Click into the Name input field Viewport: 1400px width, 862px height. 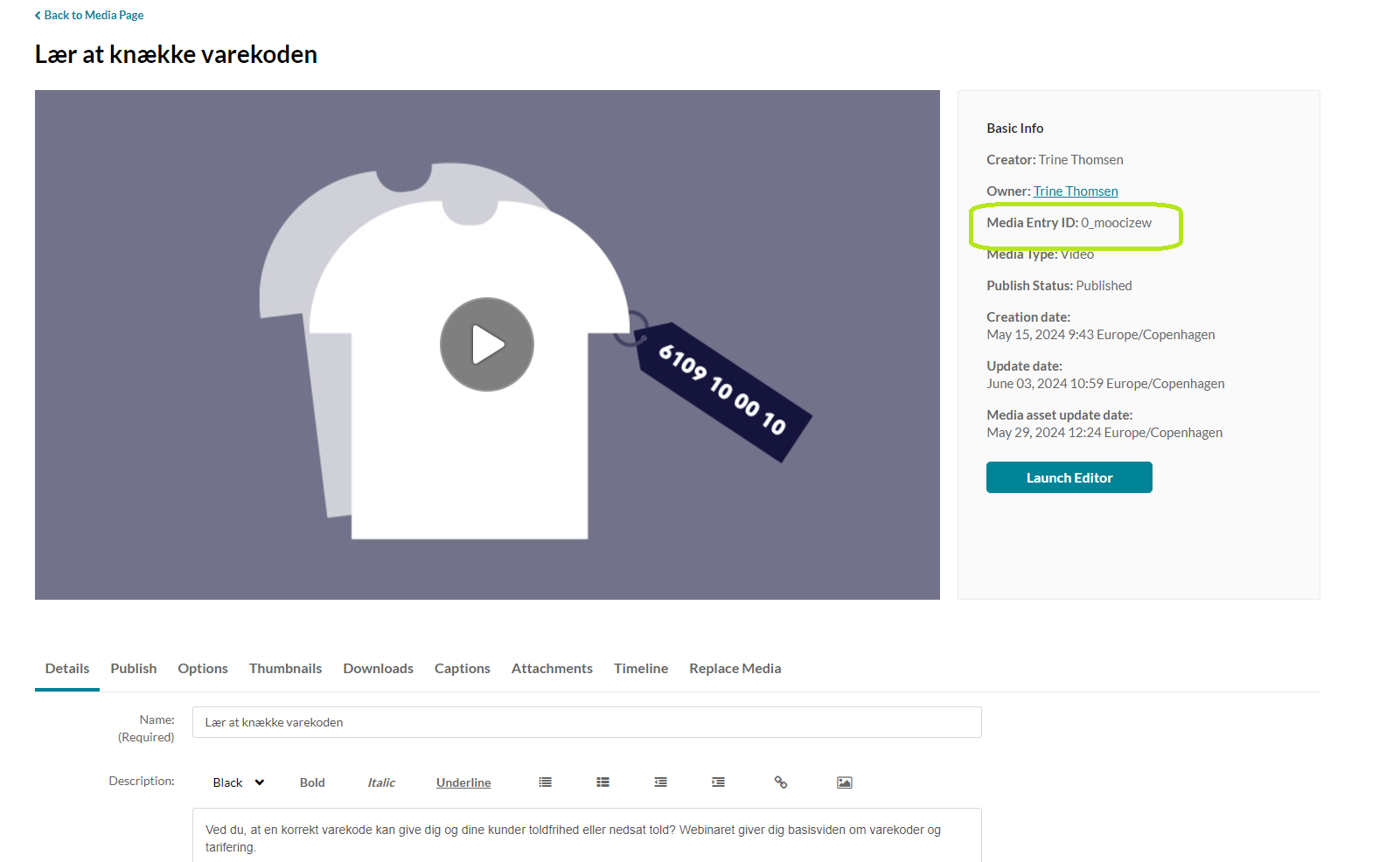click(x=586, y=722)
